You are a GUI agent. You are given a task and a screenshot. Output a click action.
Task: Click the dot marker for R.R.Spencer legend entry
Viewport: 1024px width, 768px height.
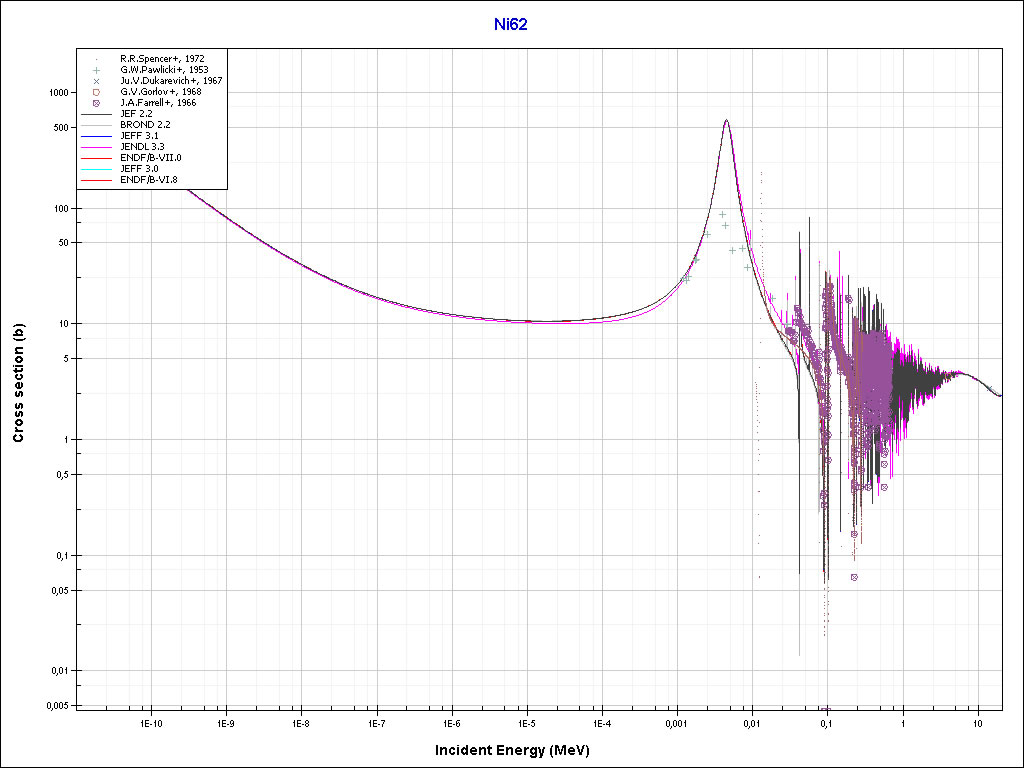[x=97, y=59]
